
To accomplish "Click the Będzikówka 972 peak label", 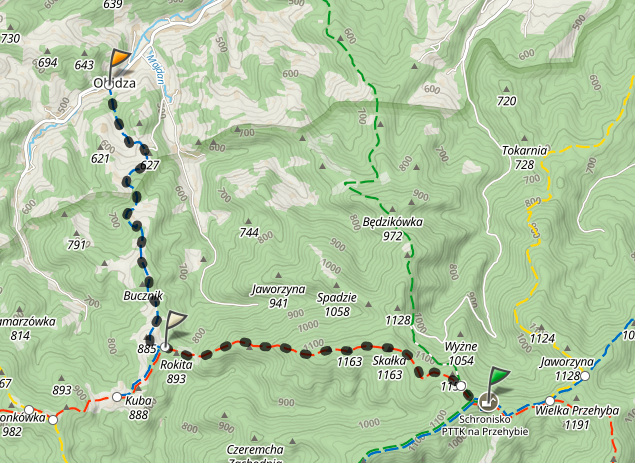I will [x=392, y=228].
